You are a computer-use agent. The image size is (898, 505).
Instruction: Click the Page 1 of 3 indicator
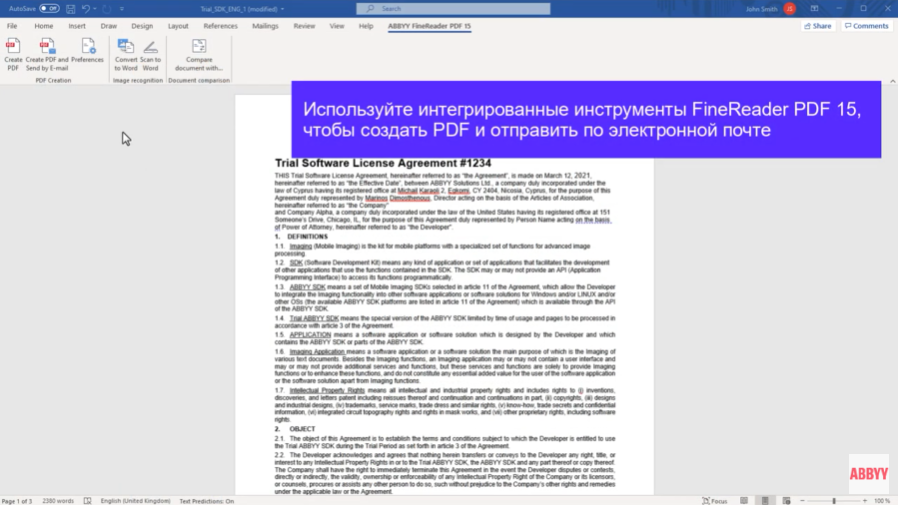[17, 501]
